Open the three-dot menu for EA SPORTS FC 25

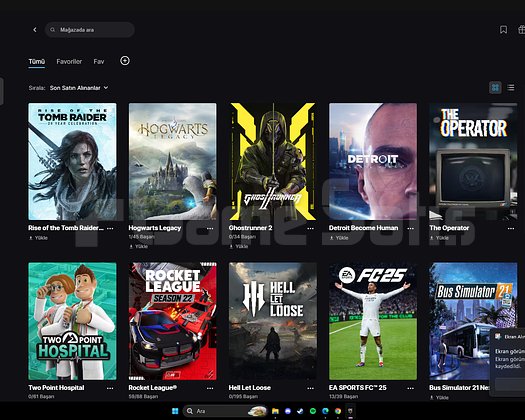pos(410,388)
